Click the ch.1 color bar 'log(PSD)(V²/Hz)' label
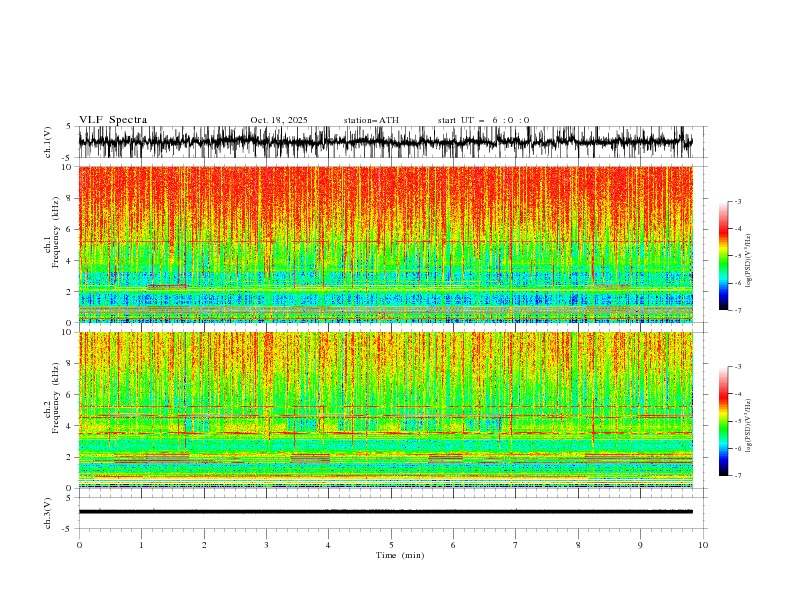 [749, 261]
